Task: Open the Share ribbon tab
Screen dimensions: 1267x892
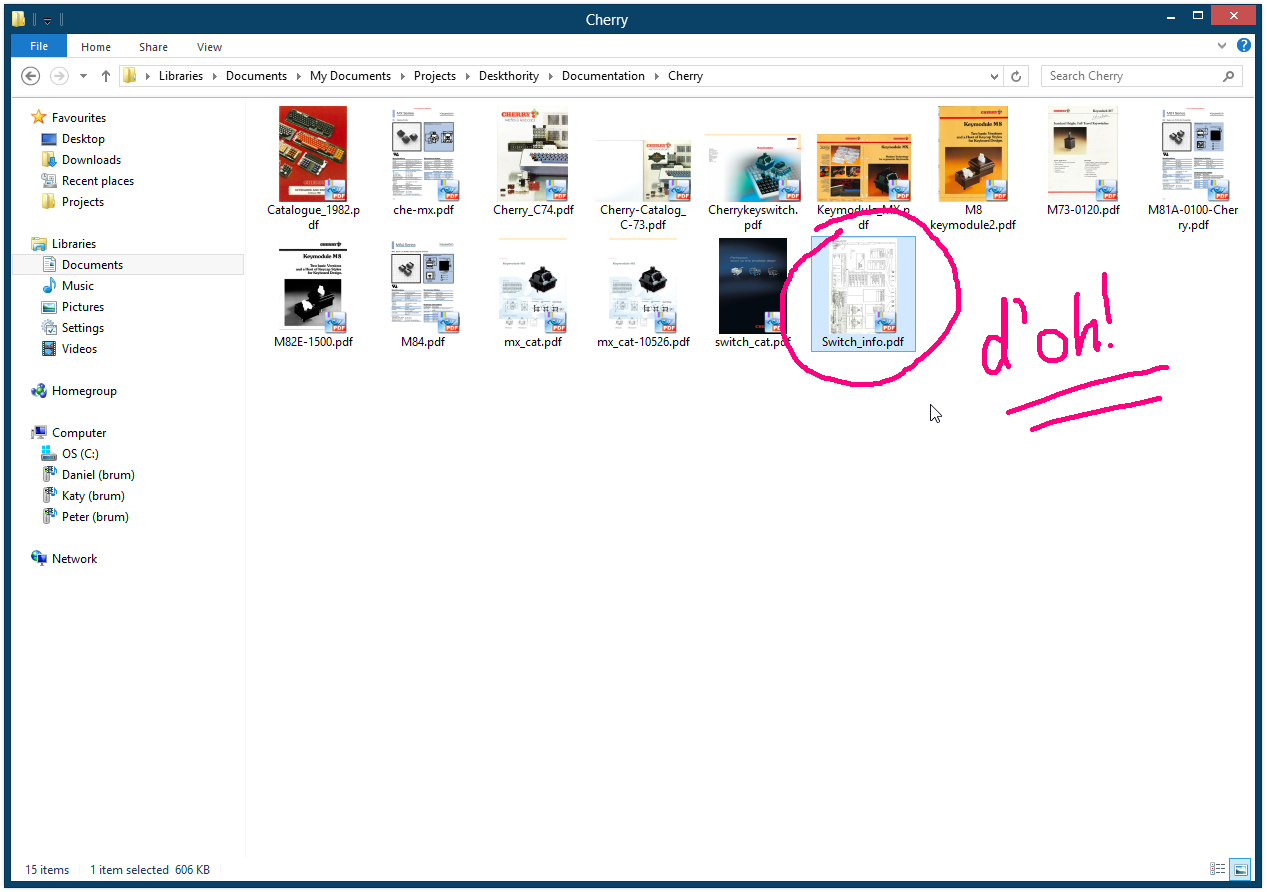Action: pyautogui.click(x=153, y=47)
